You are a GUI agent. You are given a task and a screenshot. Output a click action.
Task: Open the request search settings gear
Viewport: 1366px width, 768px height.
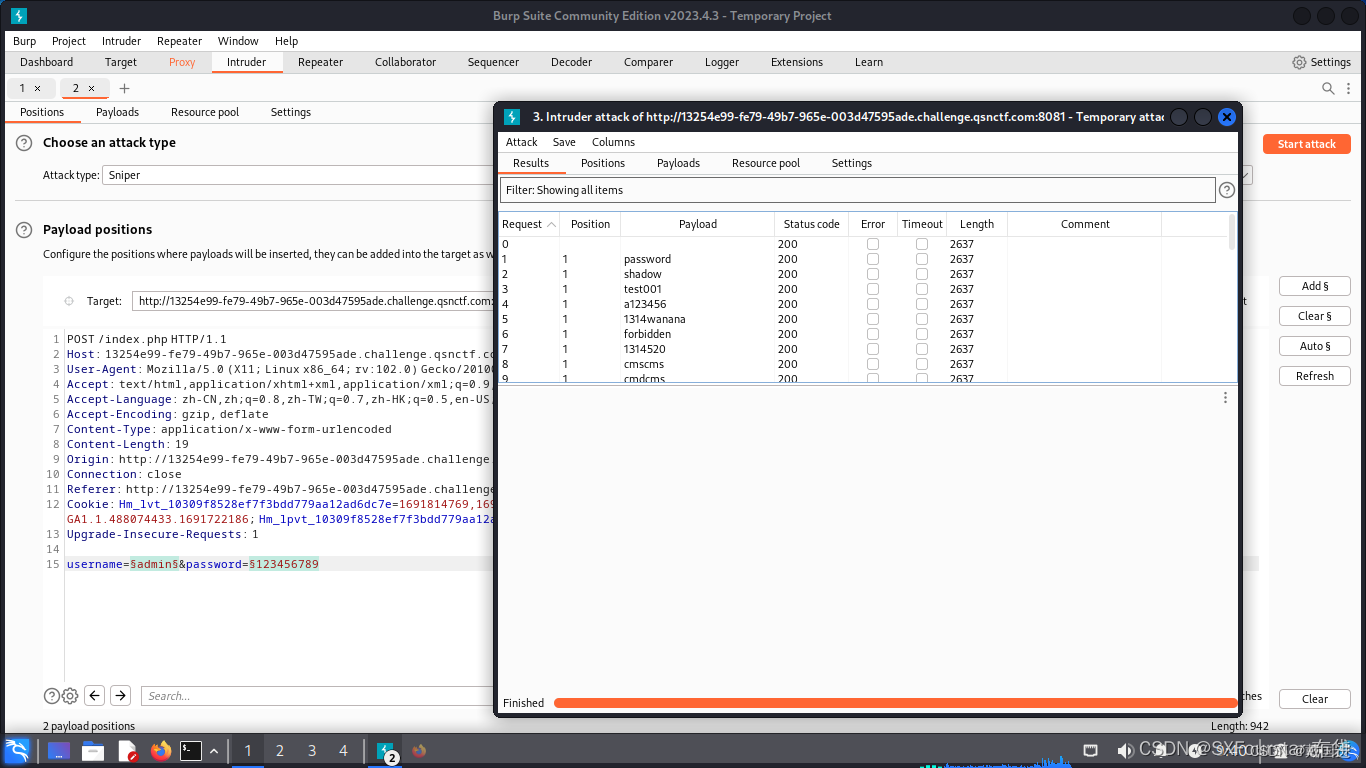click(70, 696)
